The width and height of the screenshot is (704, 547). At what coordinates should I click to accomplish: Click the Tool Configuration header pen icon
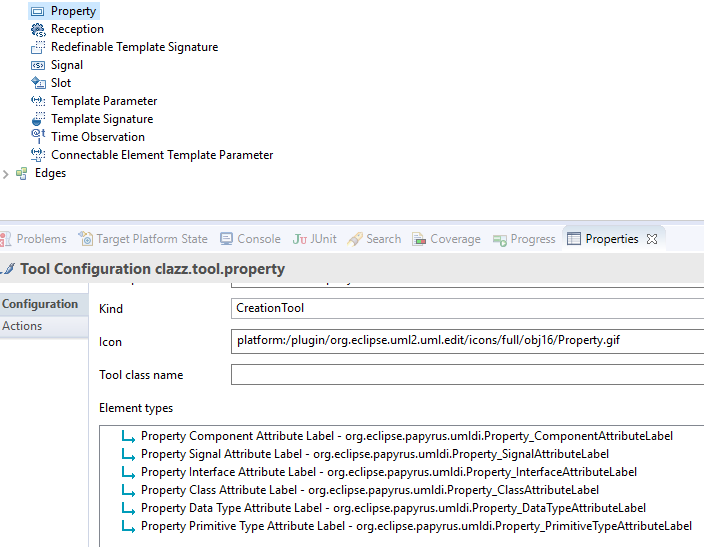8,269
